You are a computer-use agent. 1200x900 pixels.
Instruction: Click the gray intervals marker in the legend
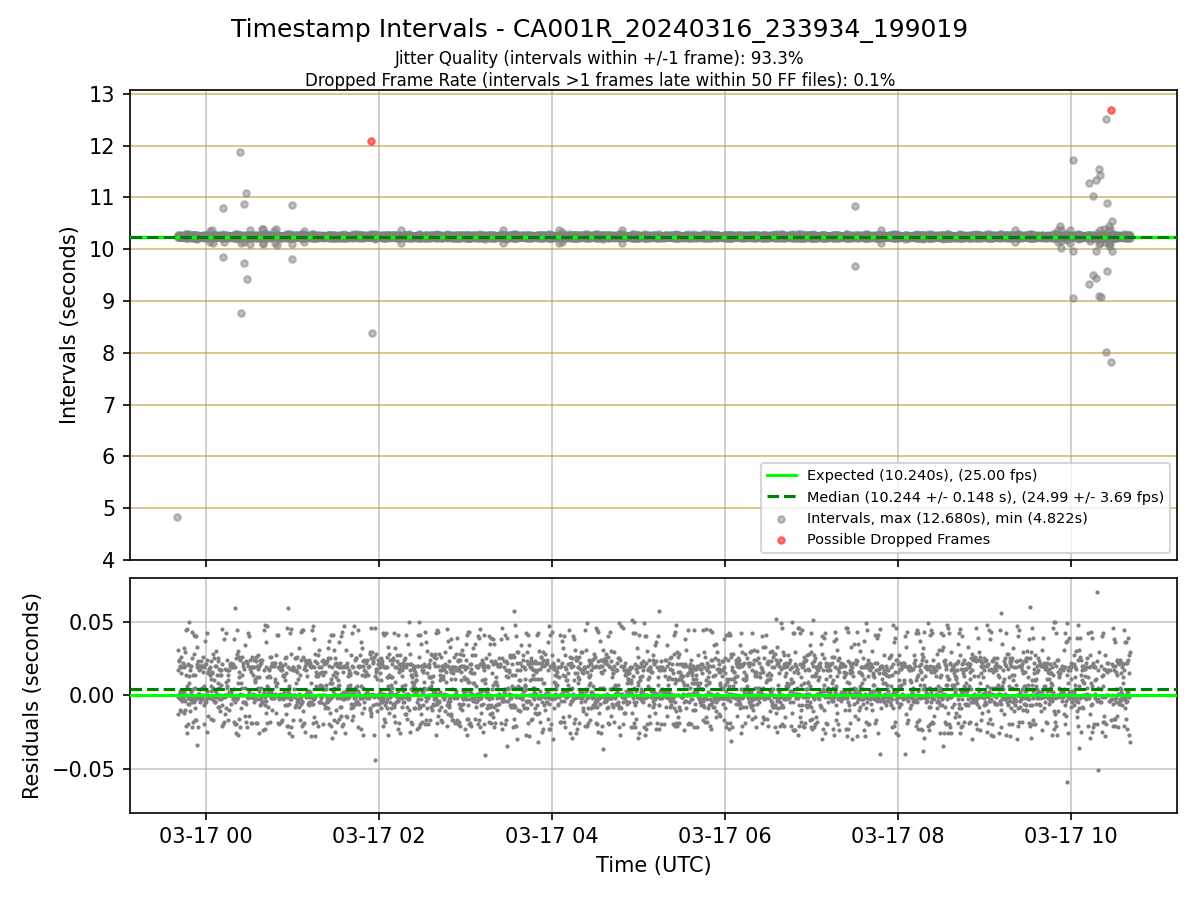[782, 518]
